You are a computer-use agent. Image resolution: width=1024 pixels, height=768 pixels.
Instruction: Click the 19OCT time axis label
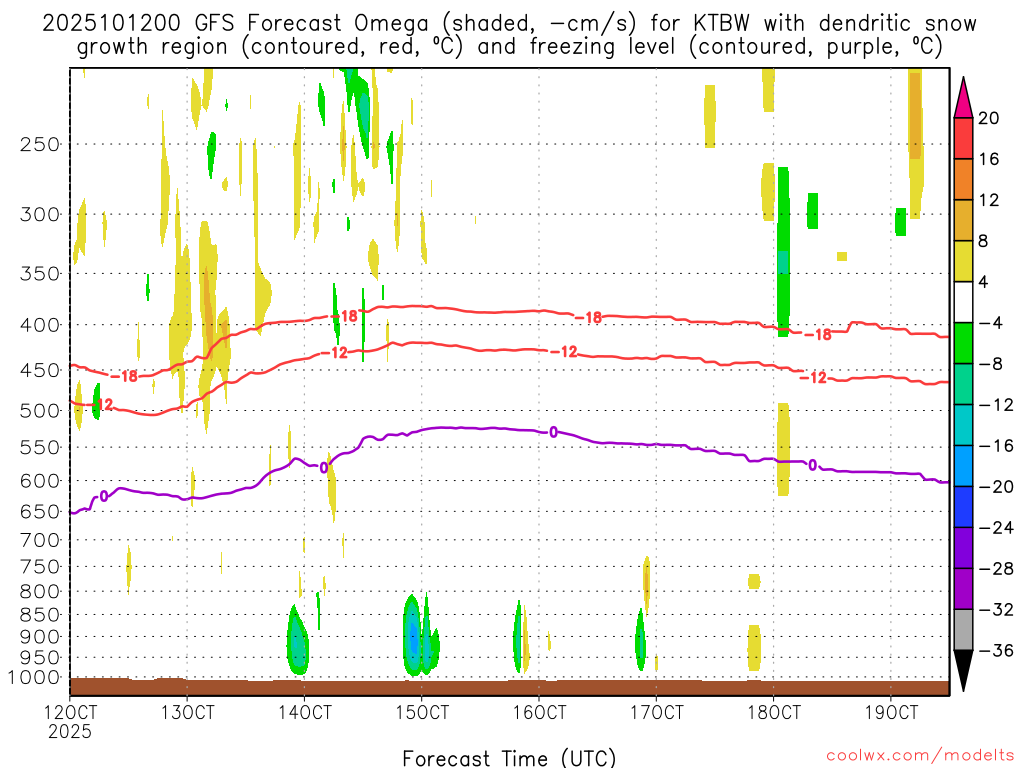[891, 712]
